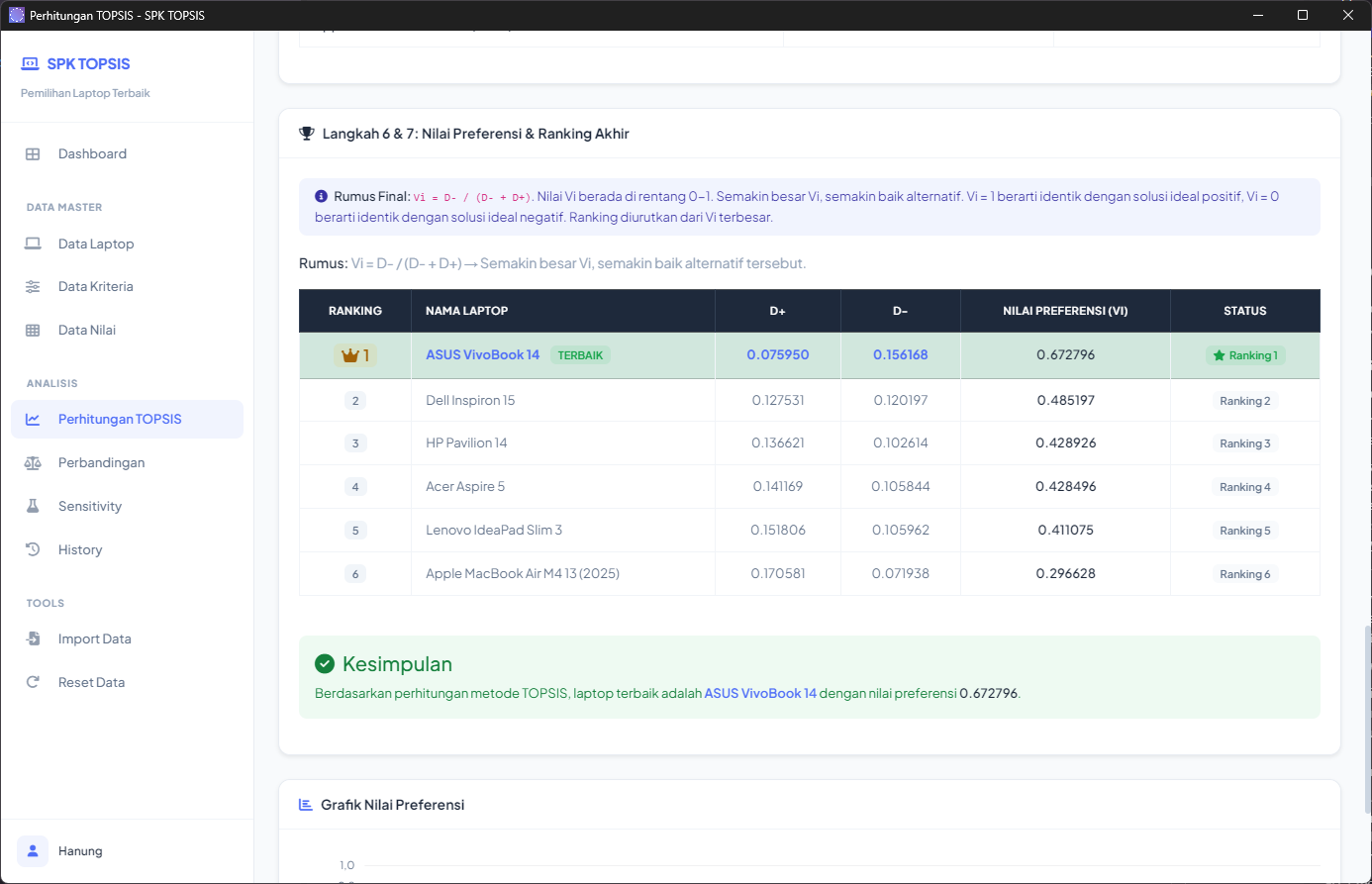Click the Dashboard grid icon
1372x884 pixels.
coord(33,153)
